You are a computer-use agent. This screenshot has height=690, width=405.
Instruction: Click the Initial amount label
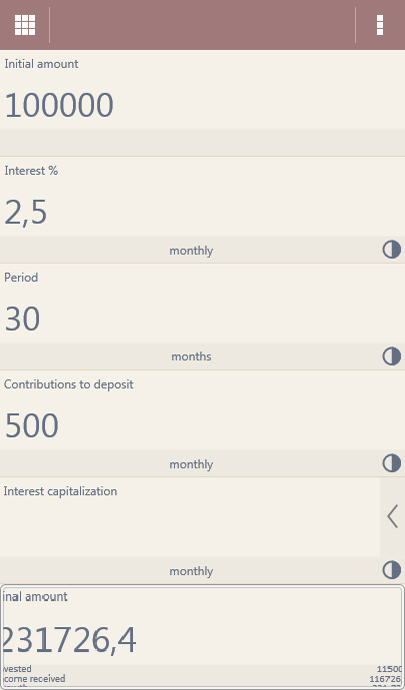click(x=41, y=64)
